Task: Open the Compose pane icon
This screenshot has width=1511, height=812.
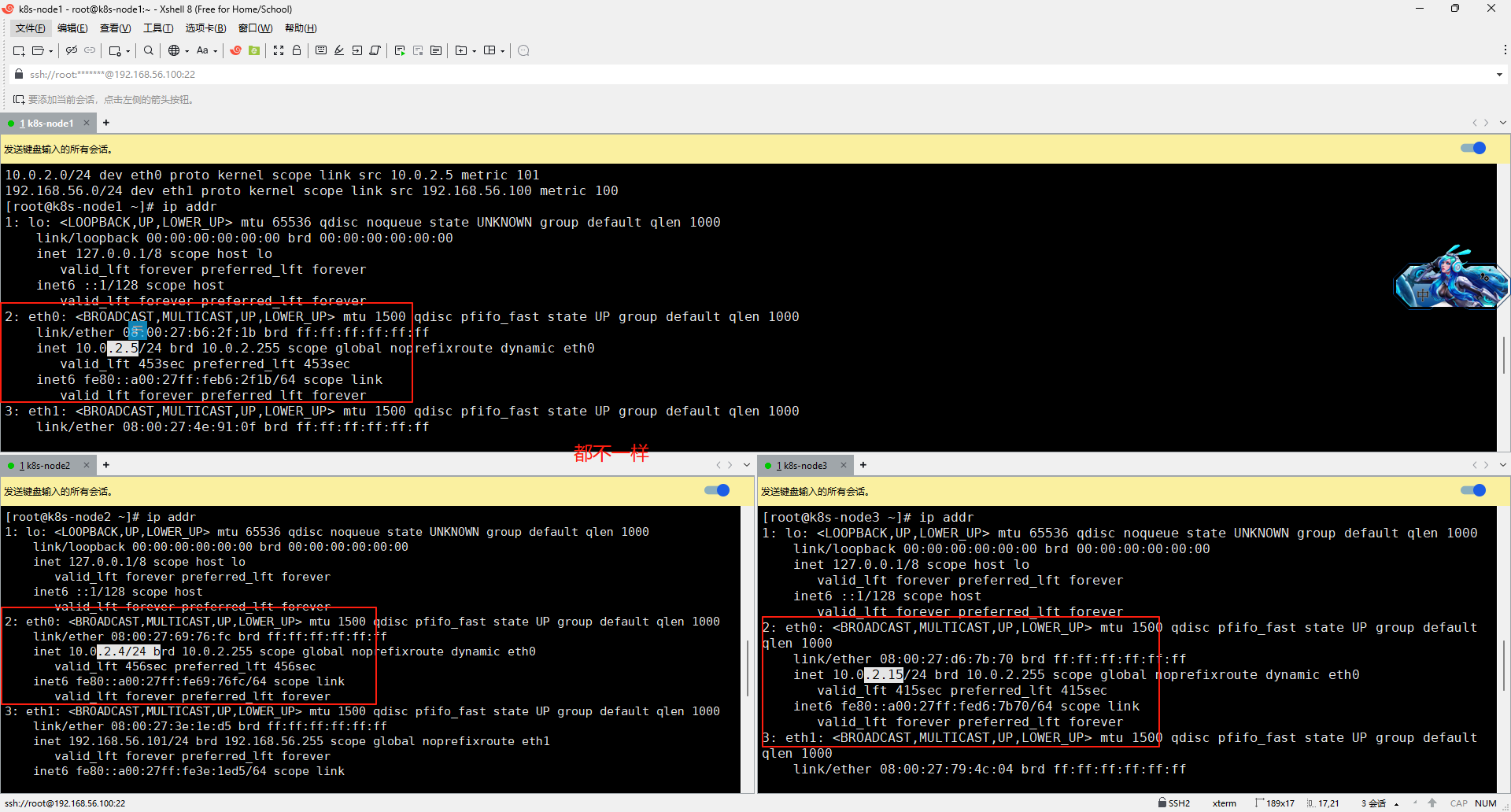Action: [436, 50]
